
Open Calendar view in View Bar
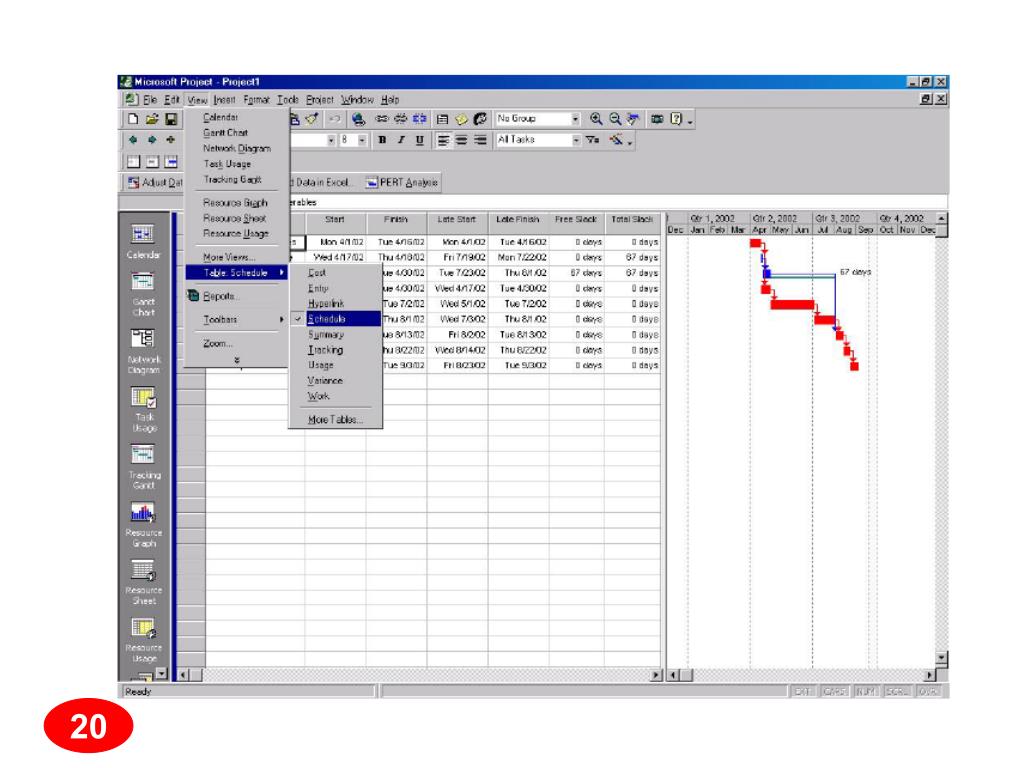143,242
